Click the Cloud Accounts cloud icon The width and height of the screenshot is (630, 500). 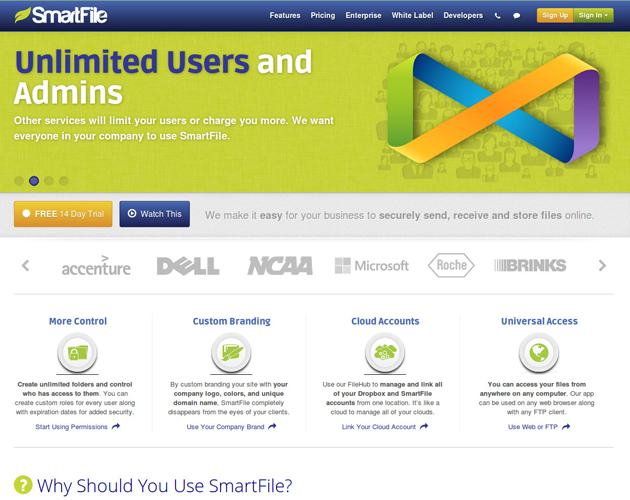pyautogui.click(x=385, y=352)
